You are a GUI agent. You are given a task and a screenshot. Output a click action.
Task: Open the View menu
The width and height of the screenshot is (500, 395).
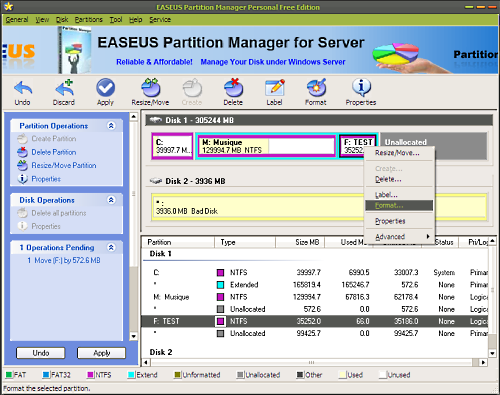click(x=42, y=20)
